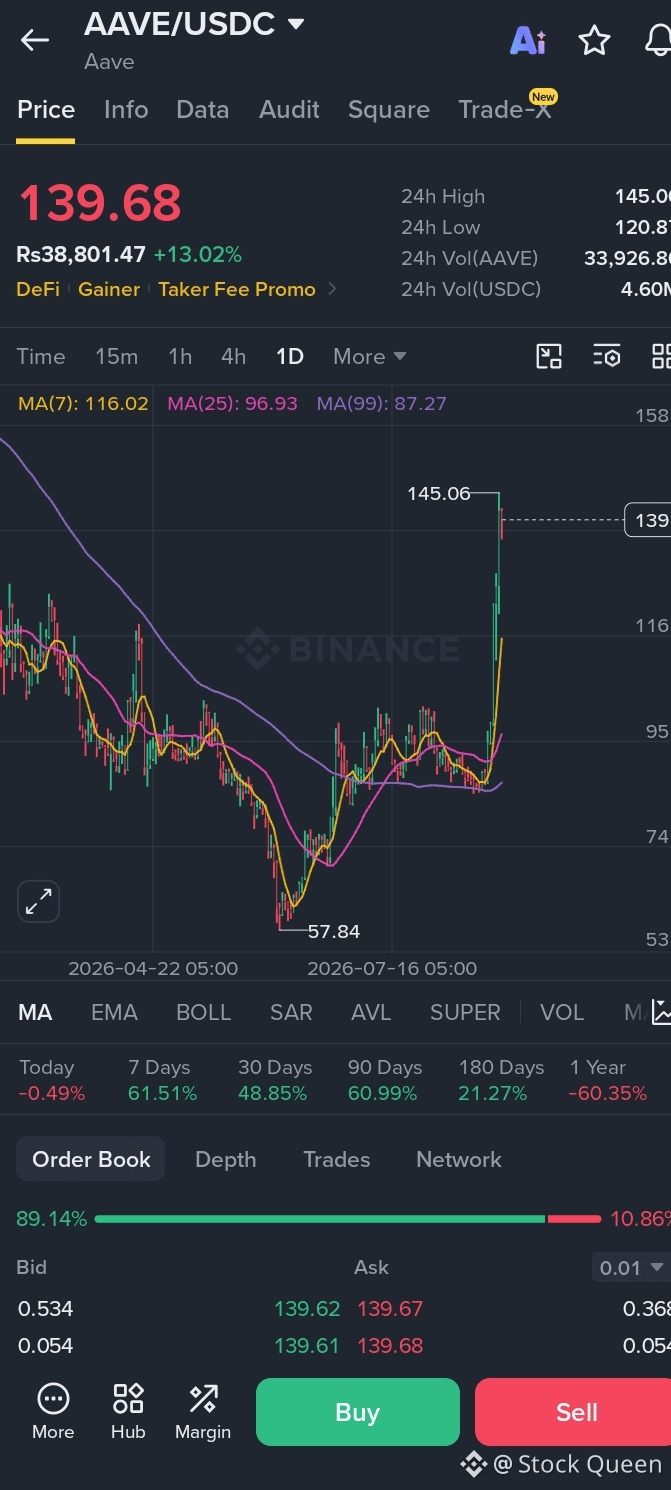
Task: Open the Network tab
Action: (459, 1159)
